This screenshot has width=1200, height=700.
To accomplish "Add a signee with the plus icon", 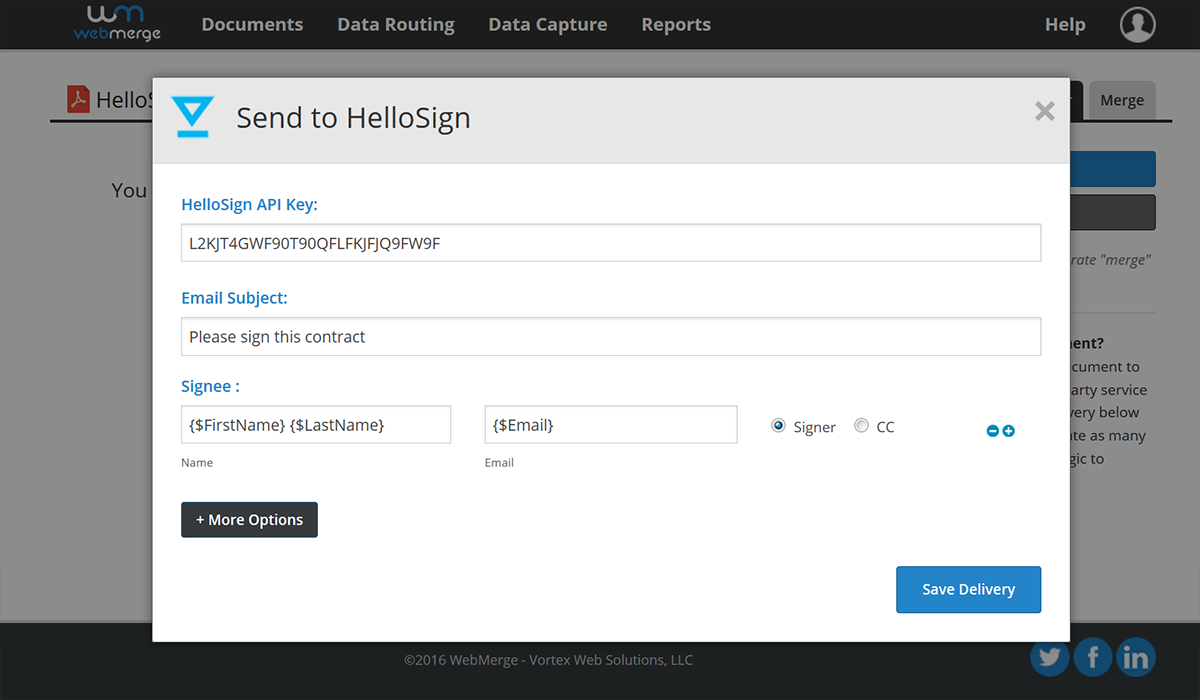I will pos(1008,431).
